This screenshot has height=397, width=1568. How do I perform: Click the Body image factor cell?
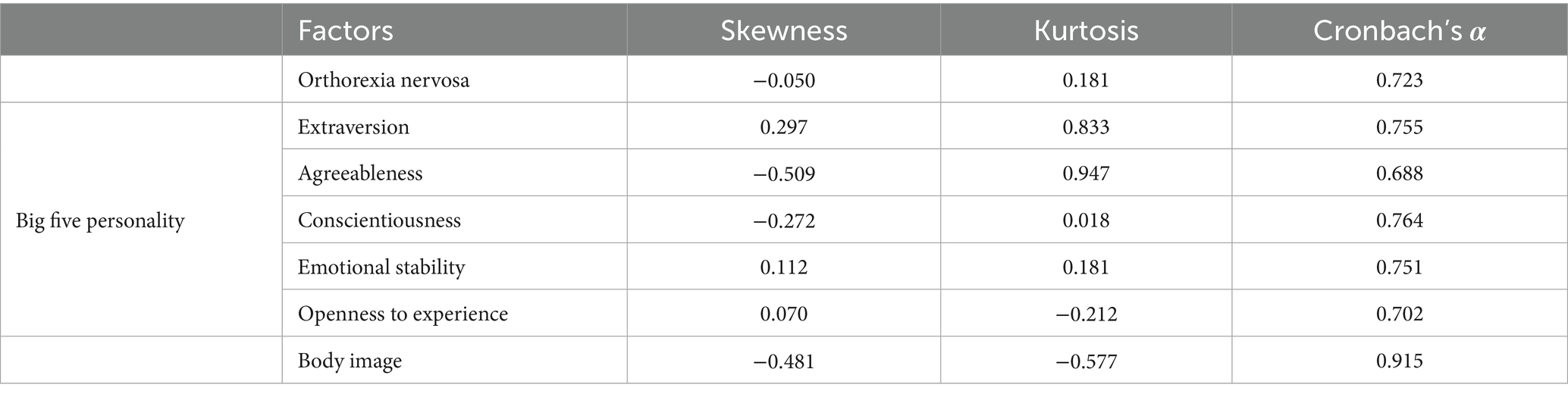[350, 361]
